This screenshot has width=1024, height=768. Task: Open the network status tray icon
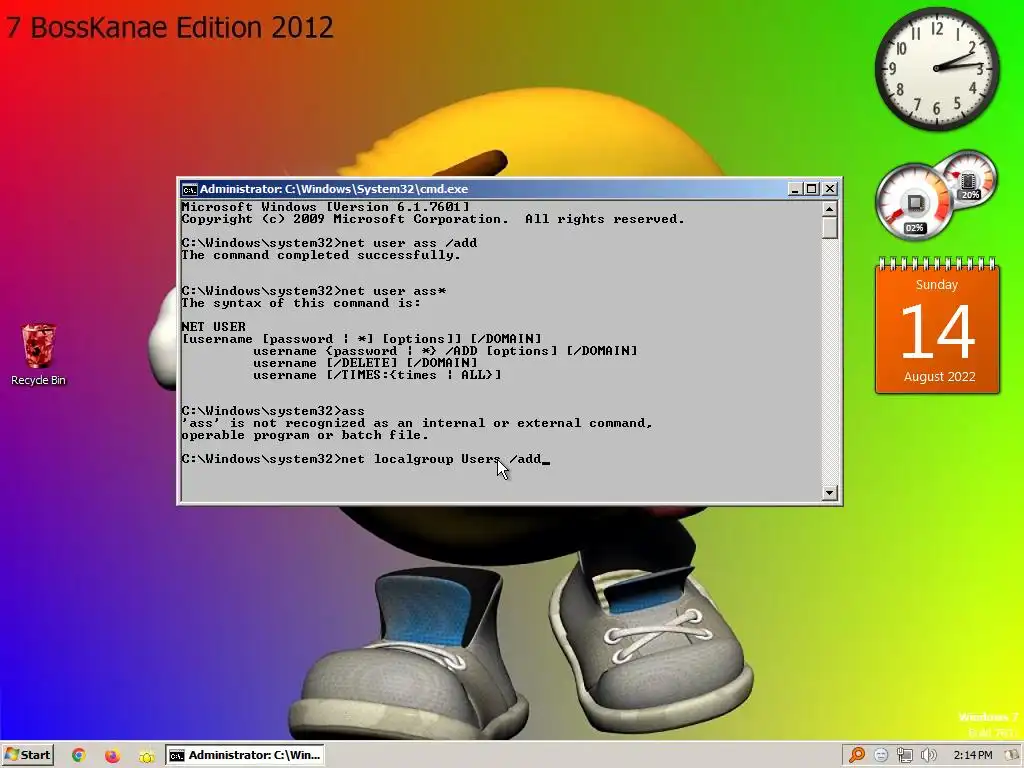[x=904, y=756]
